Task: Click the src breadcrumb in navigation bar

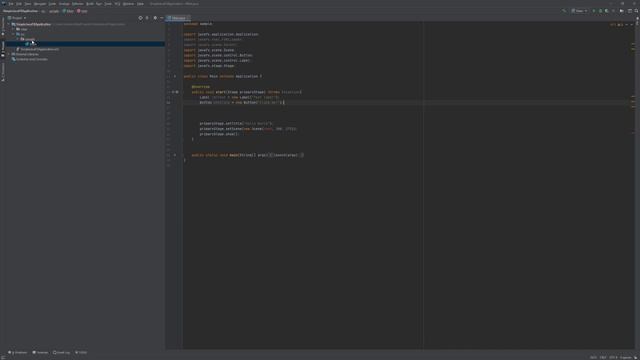Action: click(x=43, y=11)
